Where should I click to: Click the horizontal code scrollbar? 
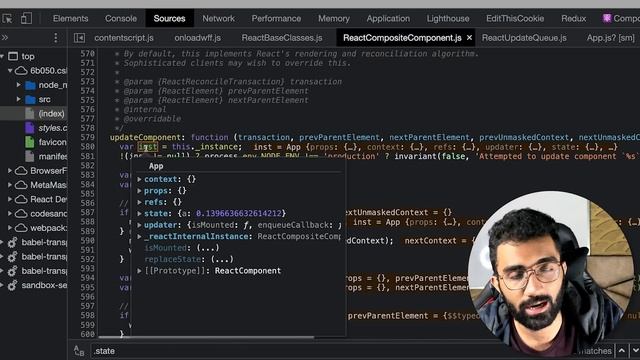click(207, 338)
